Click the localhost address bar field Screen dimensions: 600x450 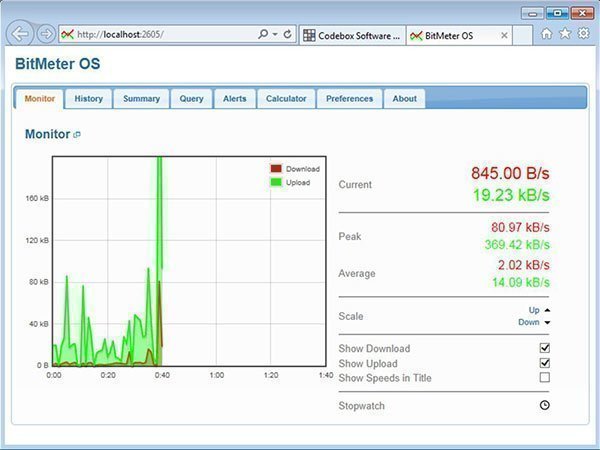click(x=160, y=34)
